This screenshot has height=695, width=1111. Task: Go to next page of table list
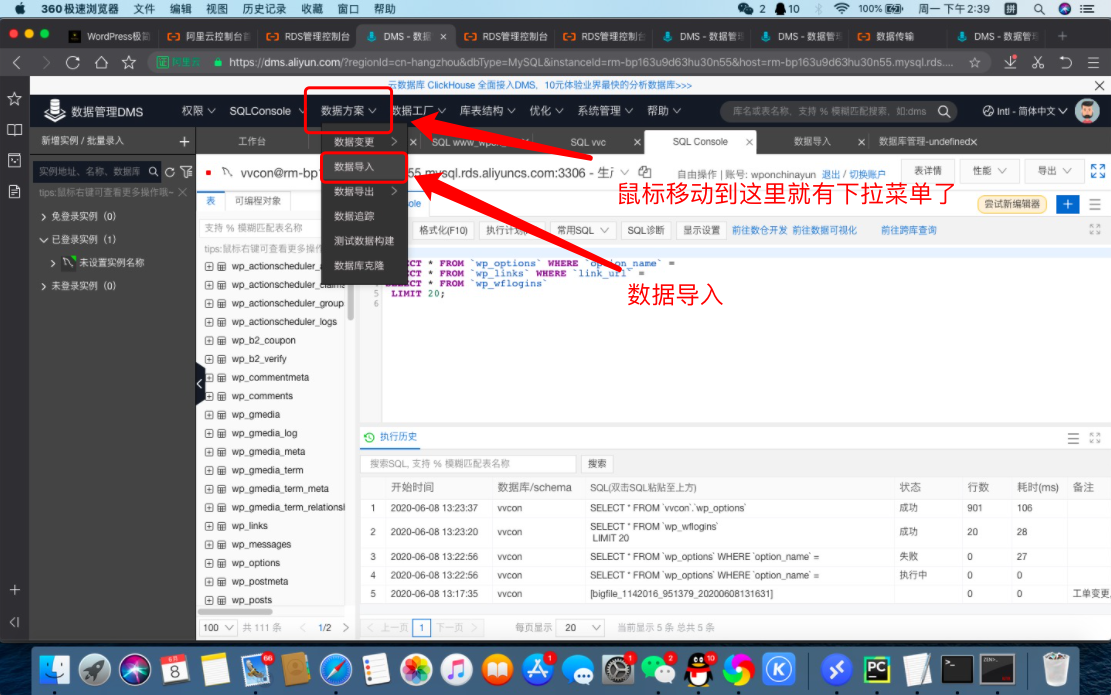coord(346,628)
